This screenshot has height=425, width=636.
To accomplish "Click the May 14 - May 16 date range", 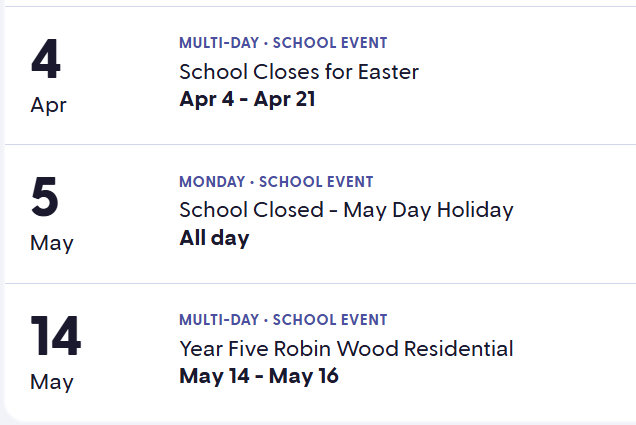I will click(x=258, y=376).
